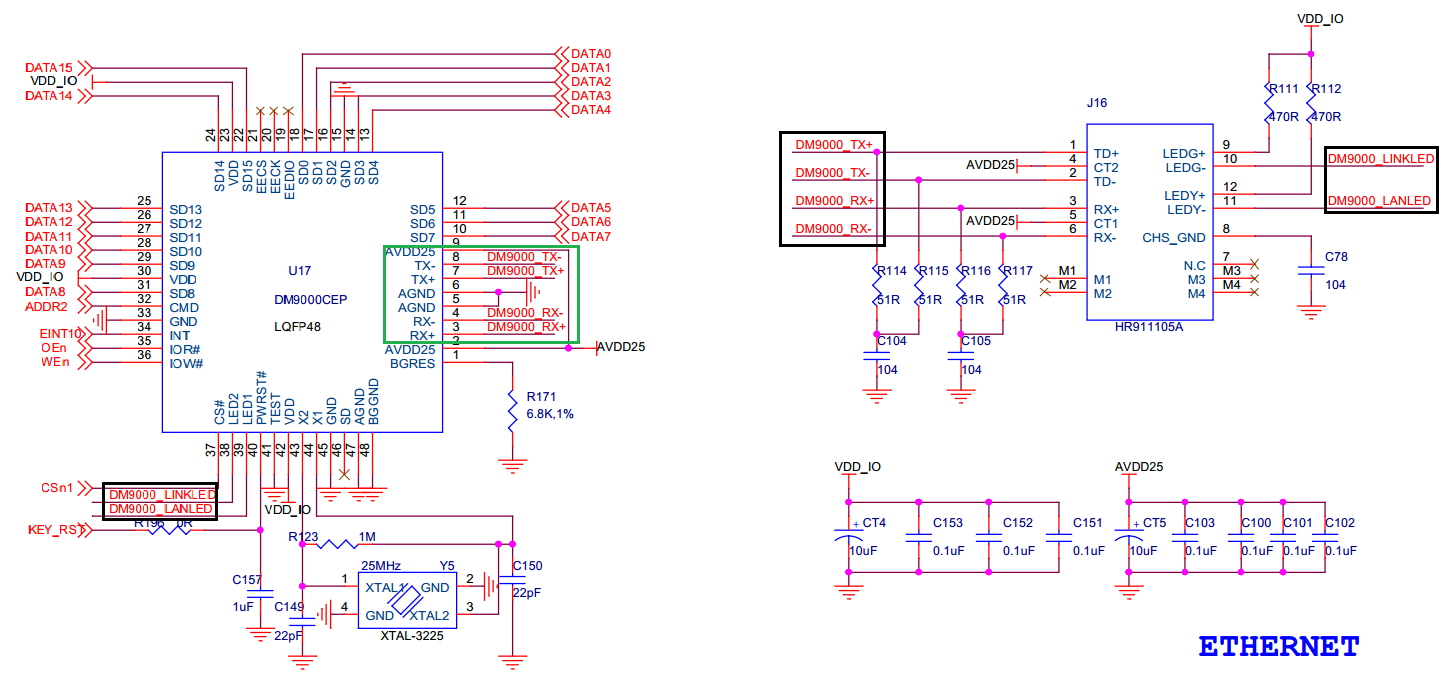Select the R114 designator label
This screenshot has height=679, width=1441.
(891, 271)
